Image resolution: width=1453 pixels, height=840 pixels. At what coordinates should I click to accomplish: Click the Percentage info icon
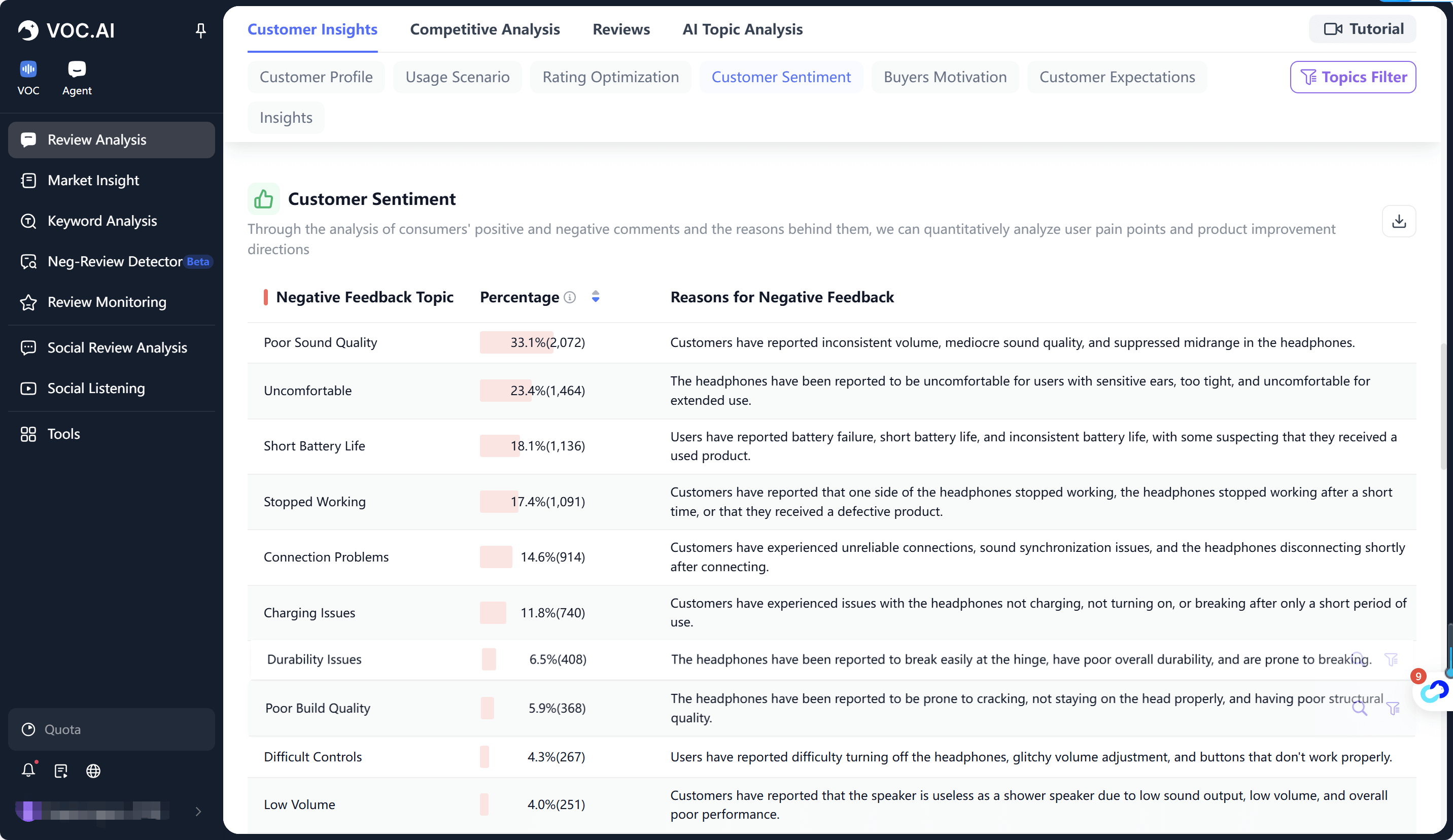coord(570,297)
